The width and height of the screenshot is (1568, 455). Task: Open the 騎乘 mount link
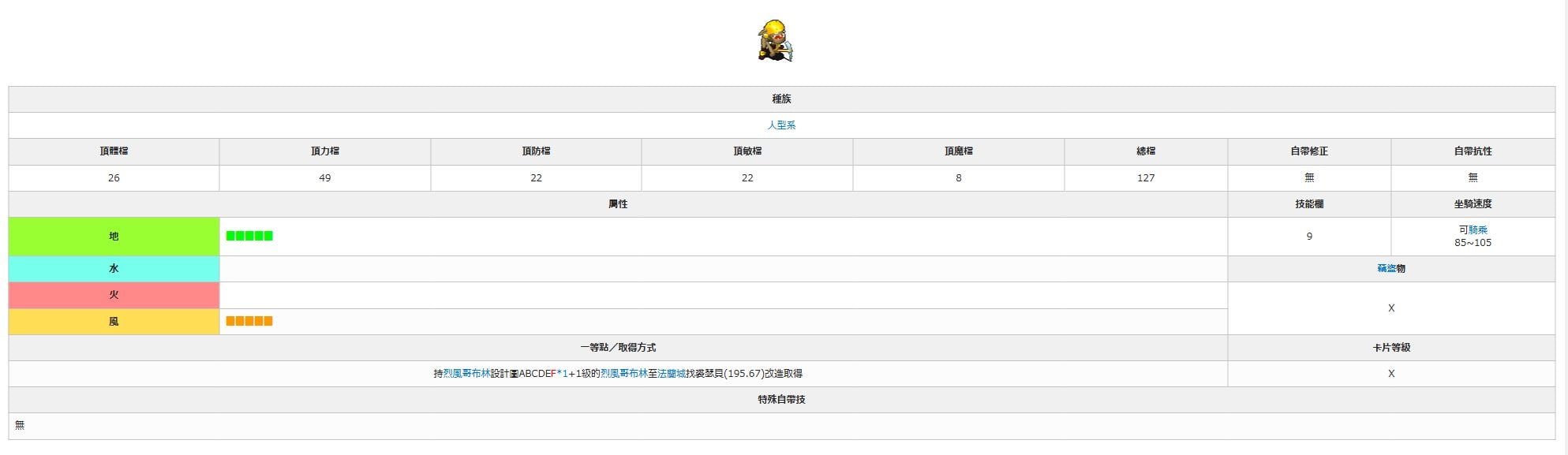[1478, 230]
